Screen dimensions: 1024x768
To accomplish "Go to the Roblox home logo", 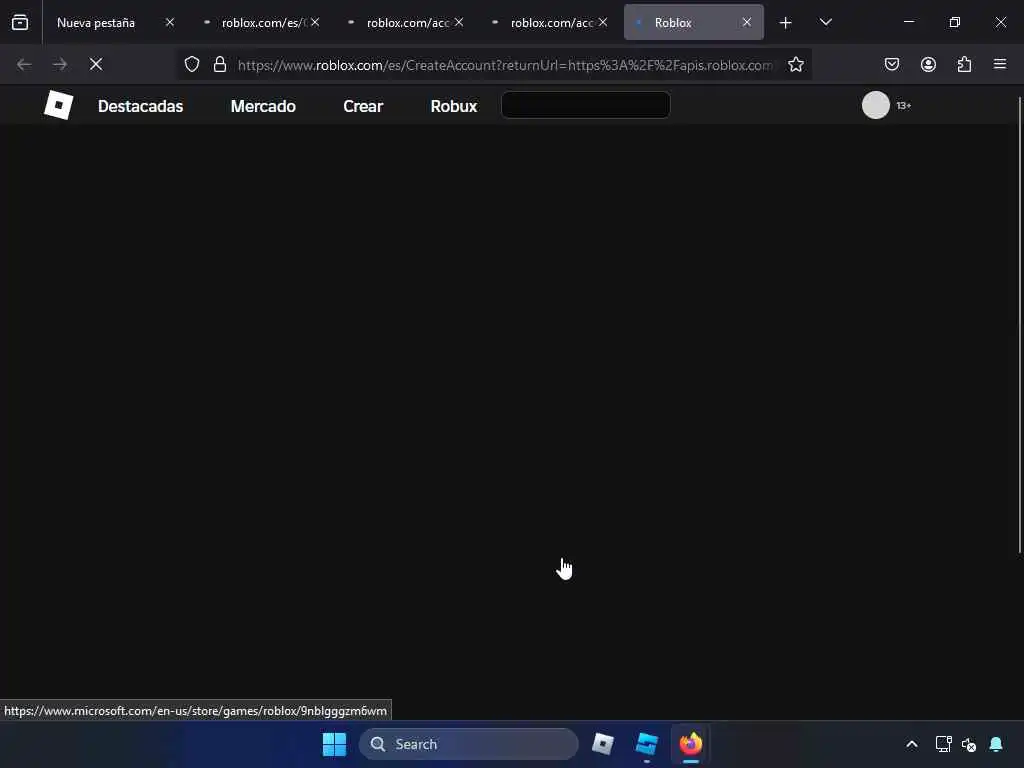I will coord(58,105).
